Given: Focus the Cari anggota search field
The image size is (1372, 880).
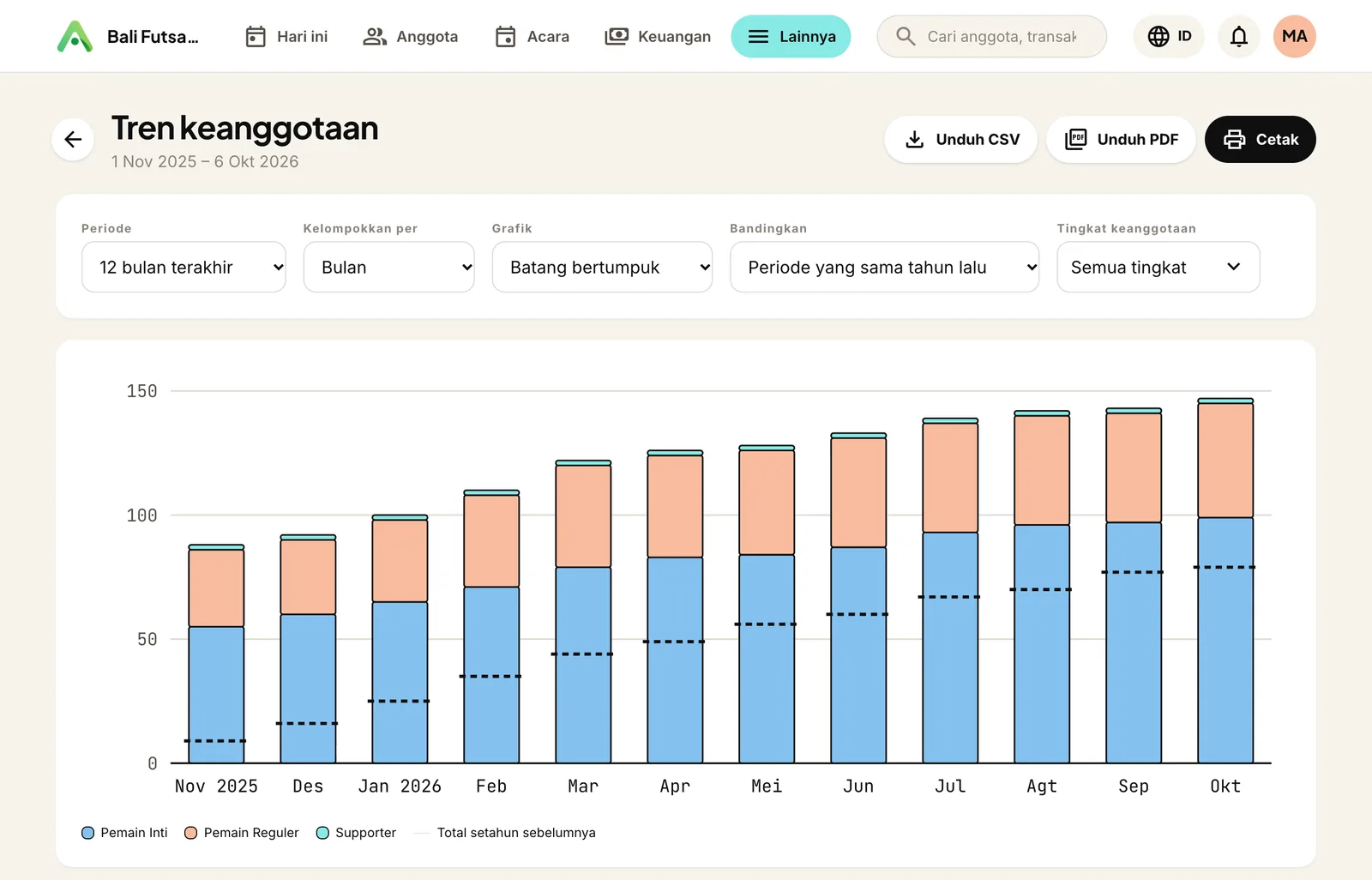Looking at the screenshot, I should pos(991,36).
